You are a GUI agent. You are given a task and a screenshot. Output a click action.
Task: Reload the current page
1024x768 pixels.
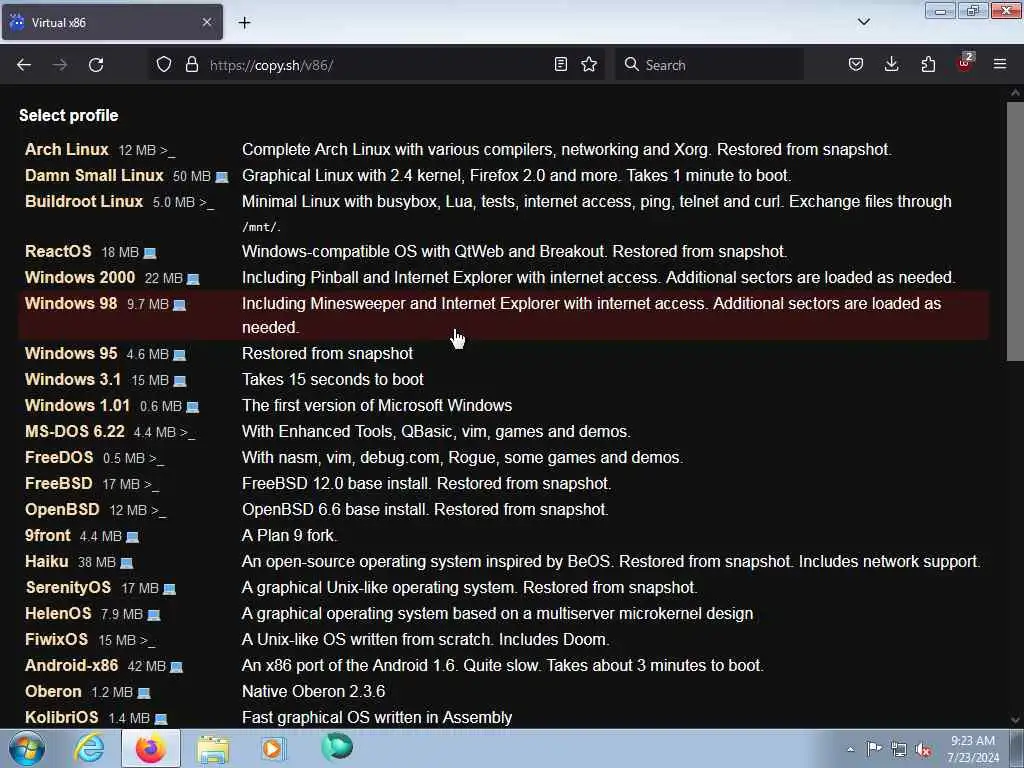(x=96, y=65)
